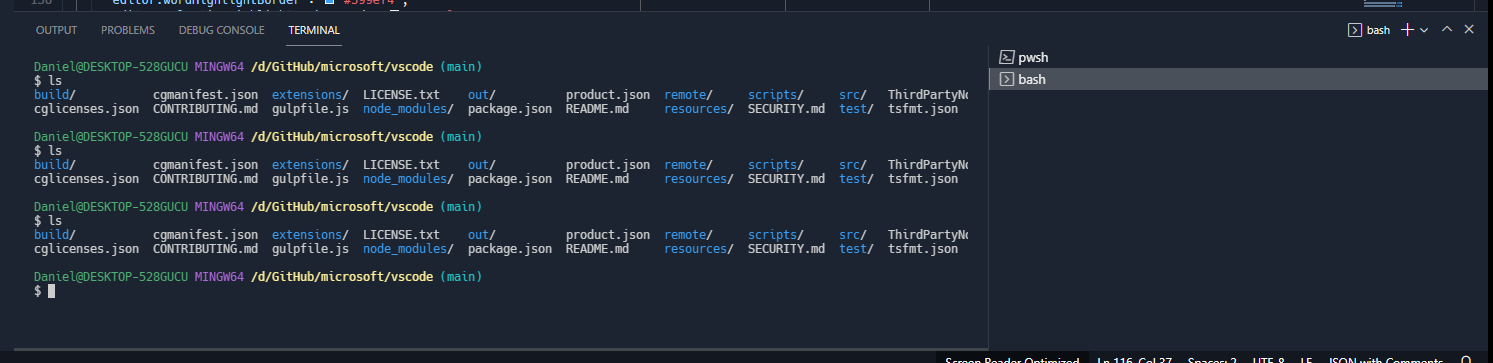Image resolution: width=1493 pixels, height=363 pixels.
Task: Click the Ln 116, Col 37 indicator
Action: tap(1135, 359)
